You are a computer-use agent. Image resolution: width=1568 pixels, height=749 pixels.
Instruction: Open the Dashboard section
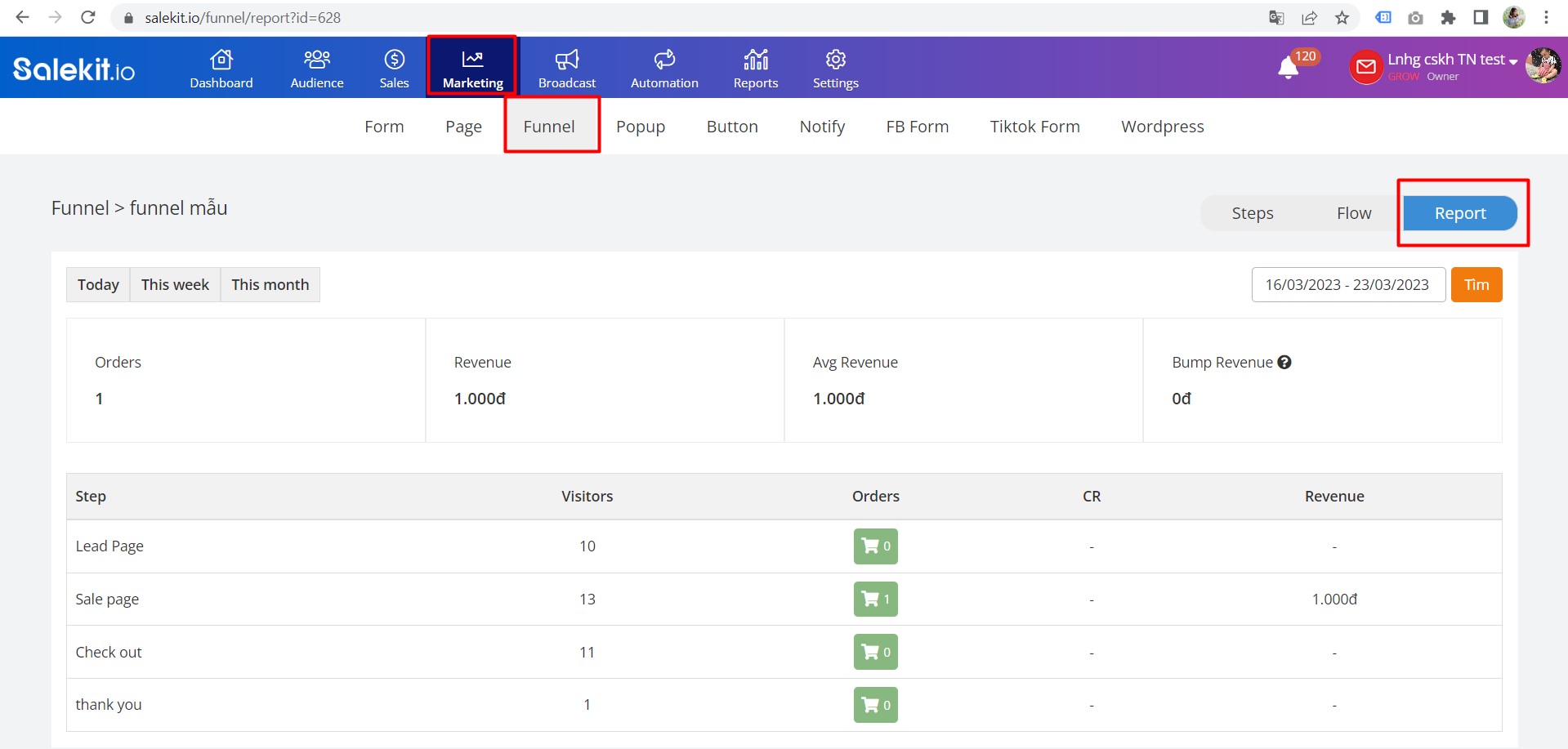(221, 69)
